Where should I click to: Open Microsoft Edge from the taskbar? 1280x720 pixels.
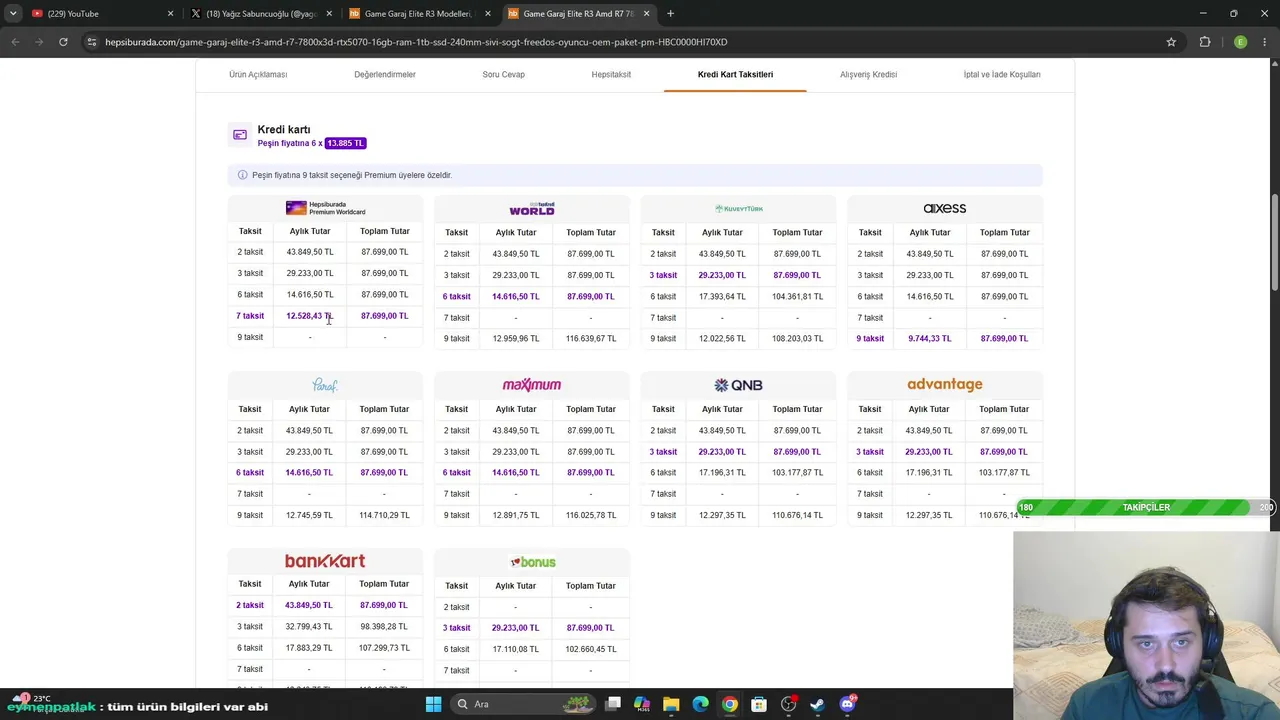pos(700,704)
